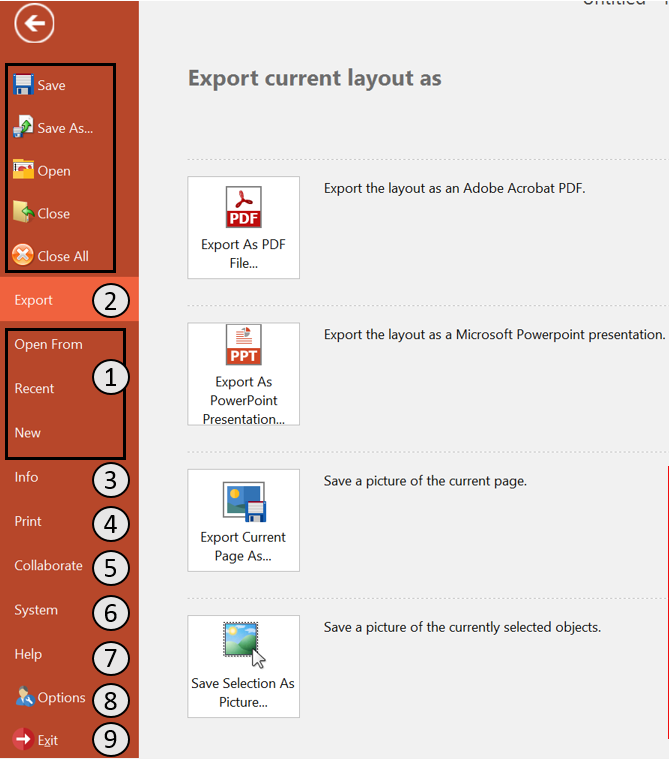Go to the Print section
The width and height of the screenshot is (669, 759).
[28, 521]
